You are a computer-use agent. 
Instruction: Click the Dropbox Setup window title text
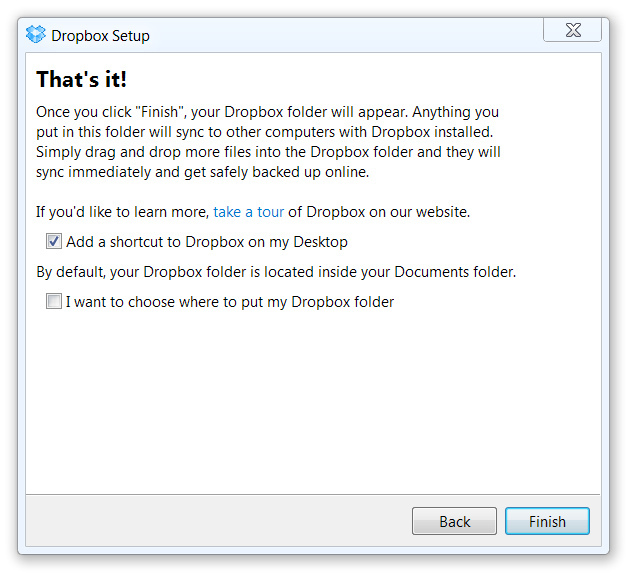pos(101,36)
